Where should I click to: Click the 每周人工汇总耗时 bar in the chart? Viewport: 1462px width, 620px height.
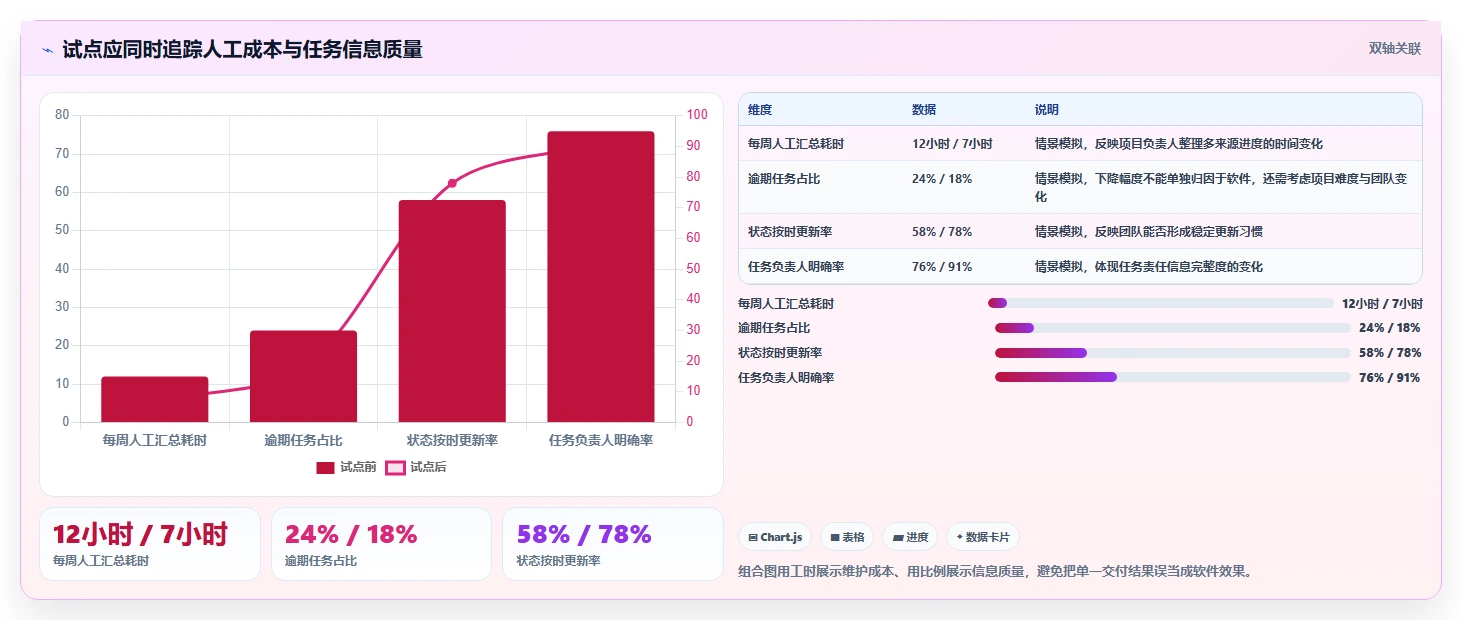pos(155,399)
